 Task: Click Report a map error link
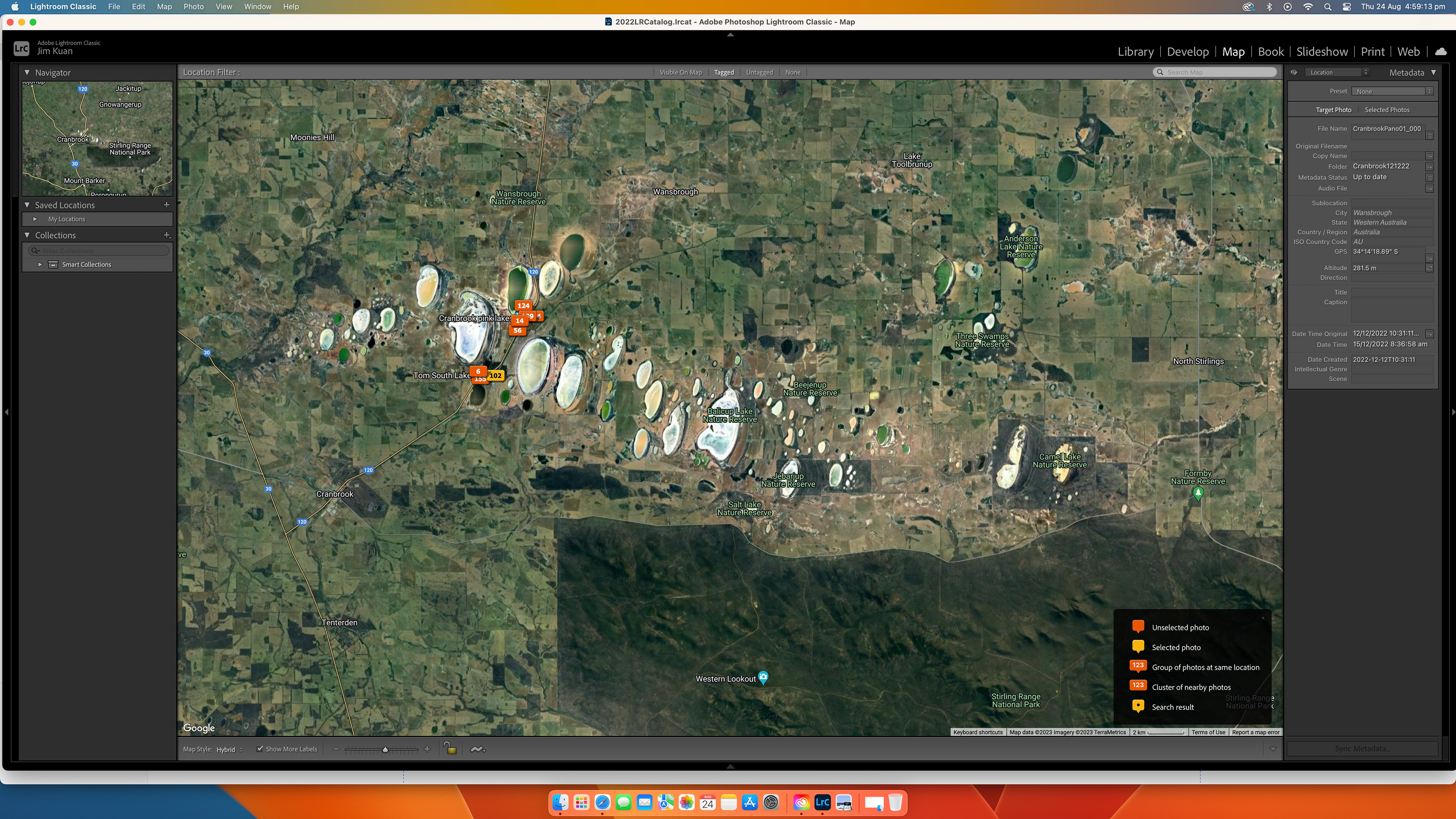pyautogui.click(x=1255, y=732)
